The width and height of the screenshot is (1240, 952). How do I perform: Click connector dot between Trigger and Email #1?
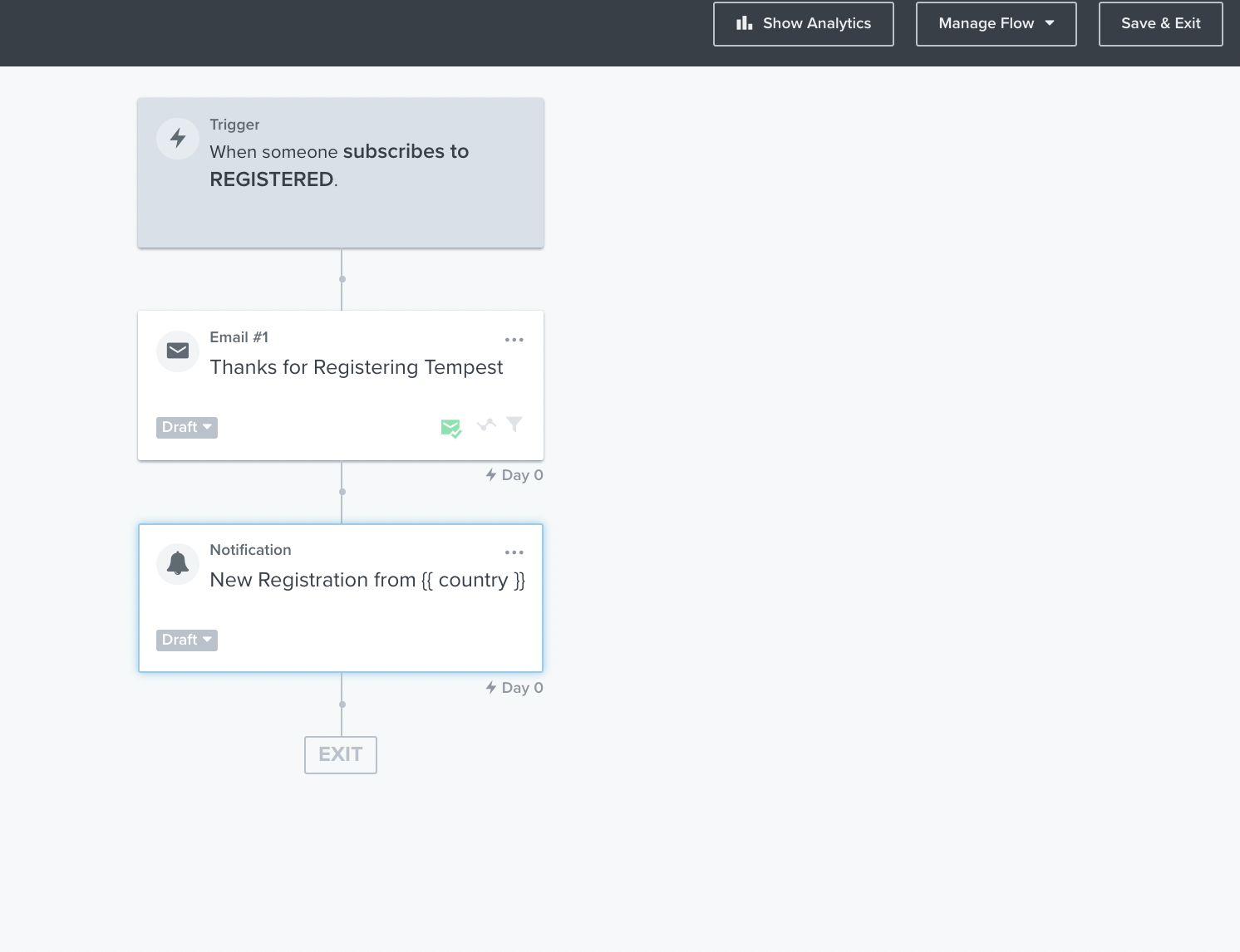[x=342, y=279]
